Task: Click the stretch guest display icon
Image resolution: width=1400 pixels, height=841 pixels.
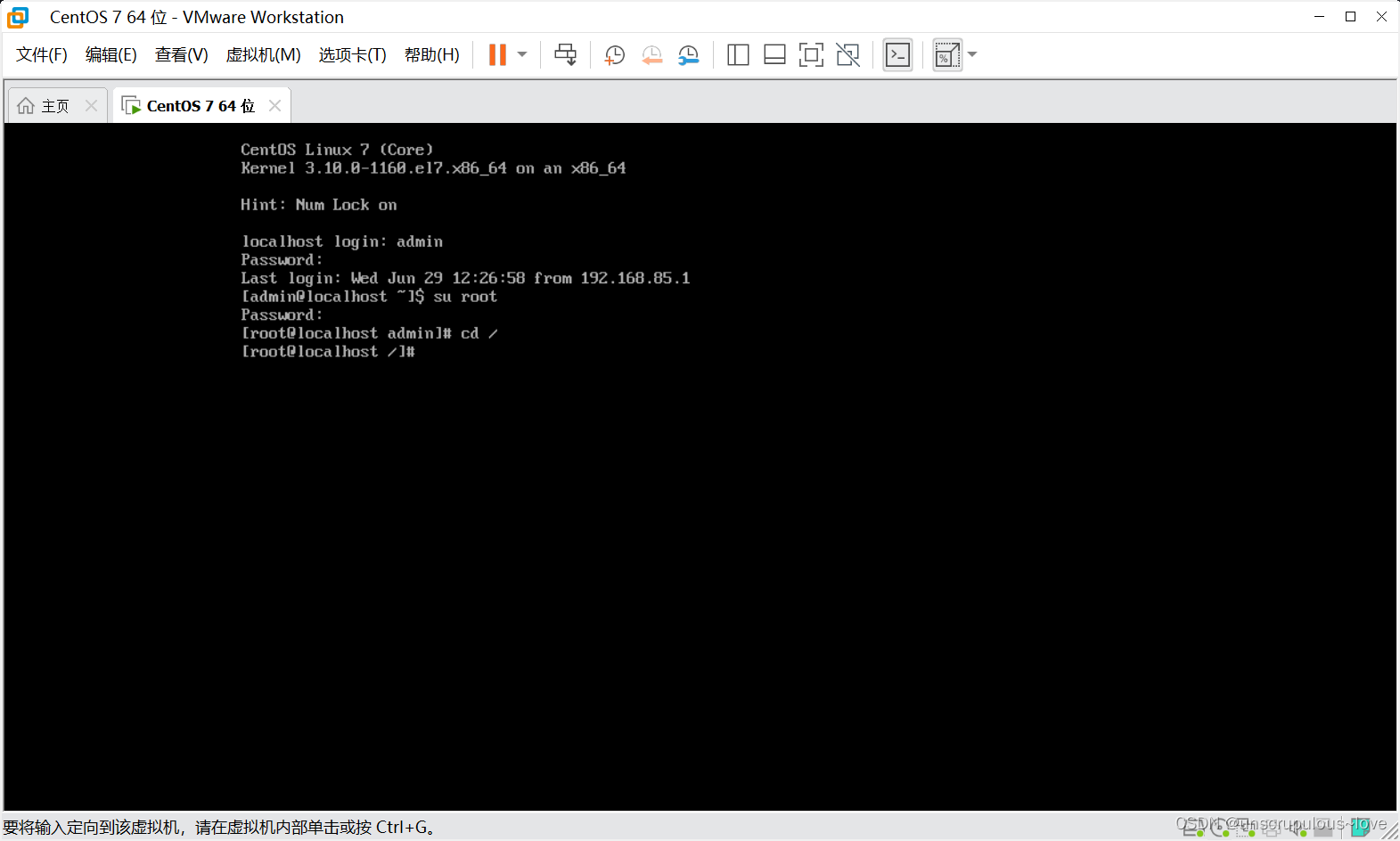Action: click(947, 55)
